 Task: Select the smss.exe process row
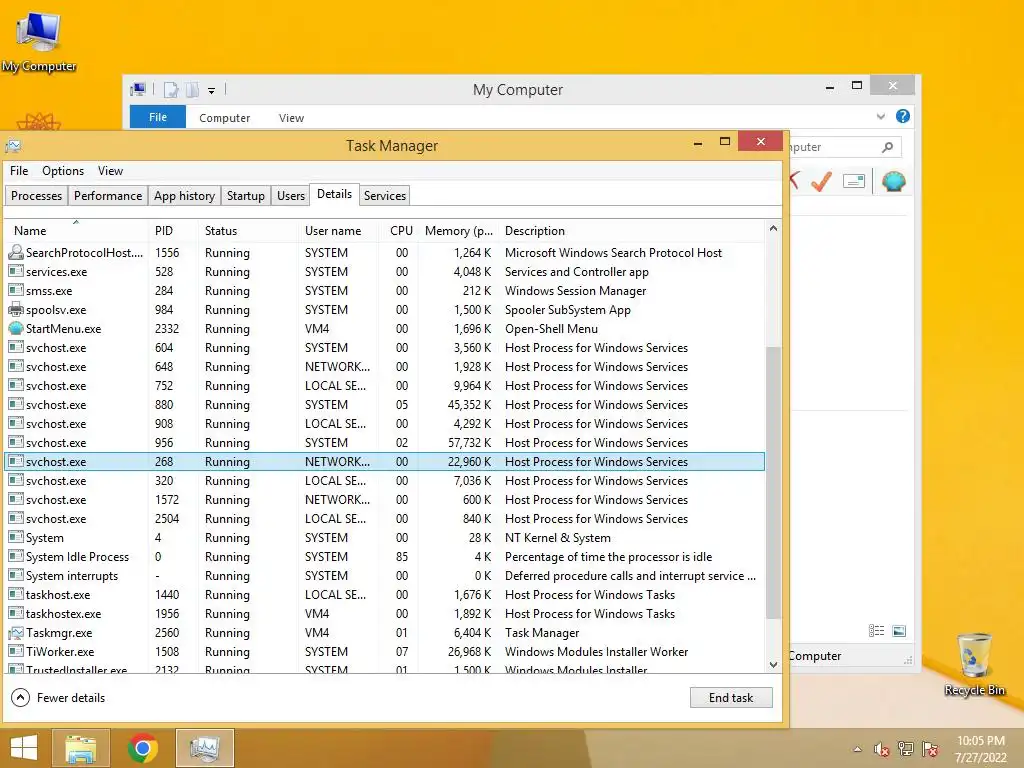coord(385,291)
